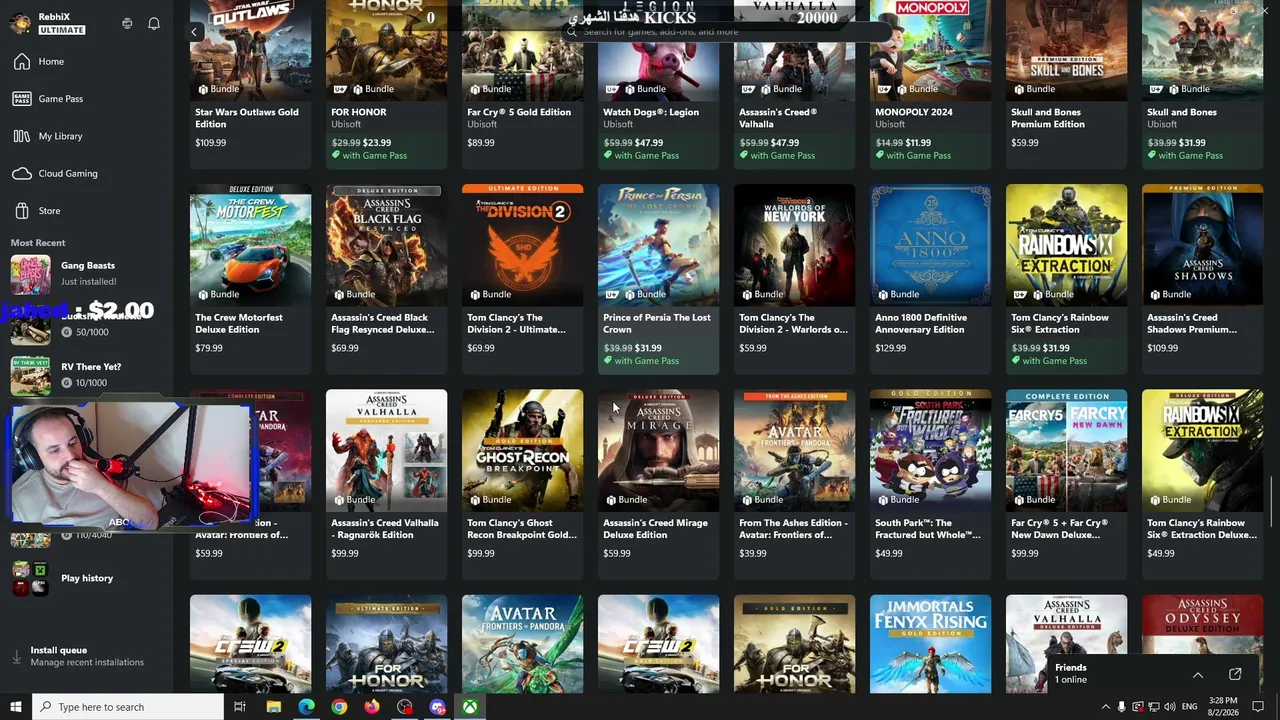Show hidden system tray icons
Screen dimensions: 1280x720
(x=1105, y=707)
